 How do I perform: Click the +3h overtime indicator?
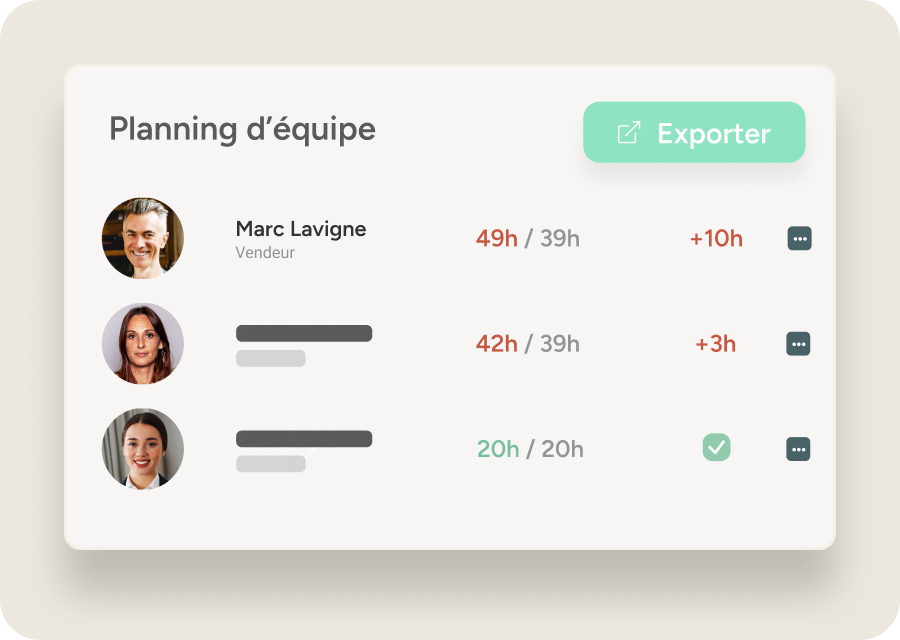click(715, 344)
